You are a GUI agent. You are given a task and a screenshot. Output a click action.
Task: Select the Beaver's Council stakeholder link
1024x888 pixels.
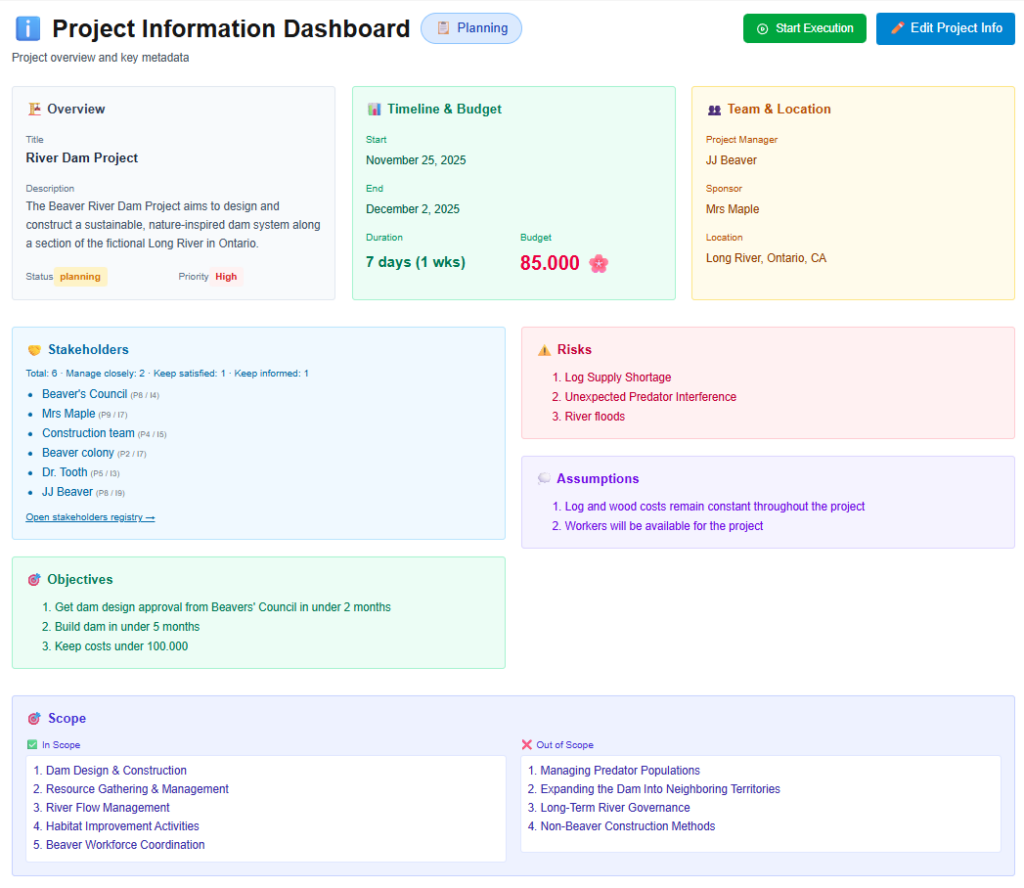[x=85, y=394]
